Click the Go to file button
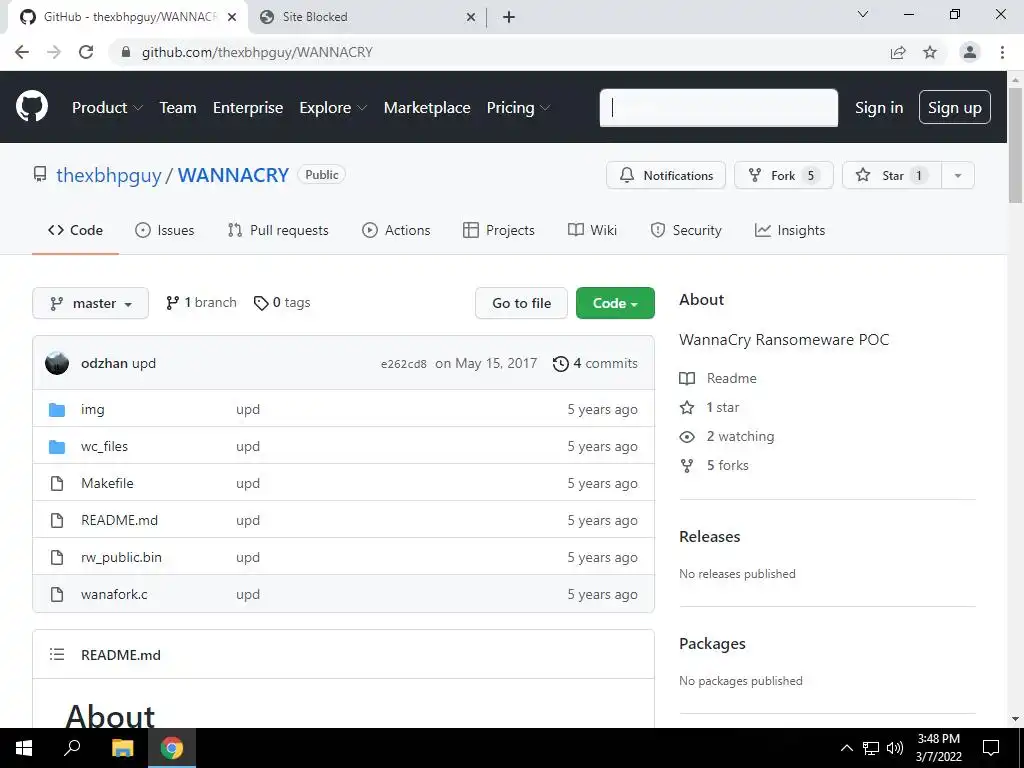Screen dimensions: 1024x768 click(521, 303)
